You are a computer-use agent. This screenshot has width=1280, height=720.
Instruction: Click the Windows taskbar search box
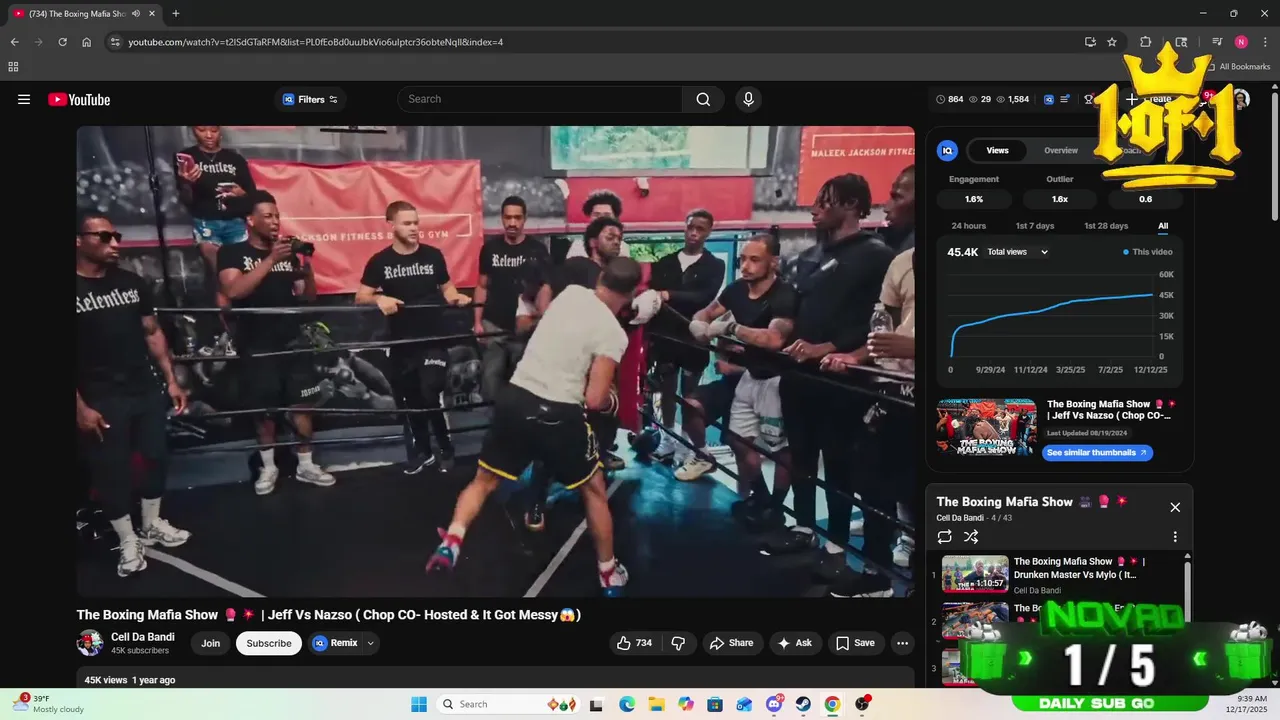(x=507, y=704)
